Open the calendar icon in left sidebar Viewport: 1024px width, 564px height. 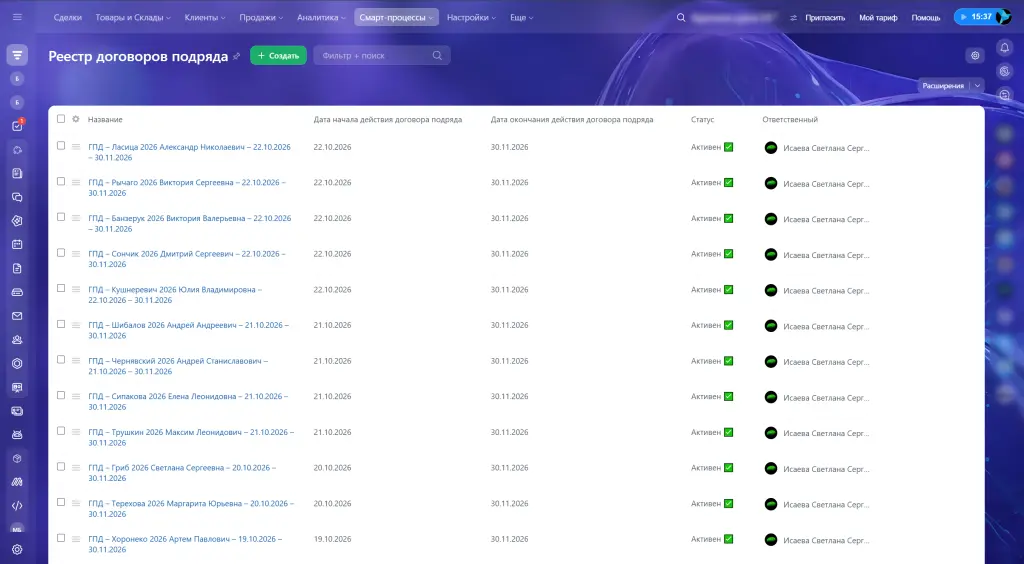[18, 244]
